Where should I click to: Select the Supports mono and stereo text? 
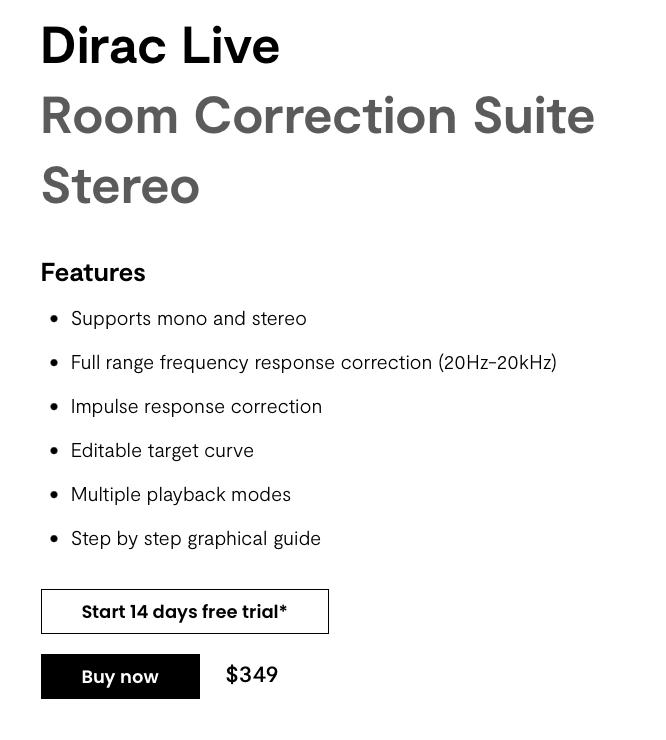point(188,318)
